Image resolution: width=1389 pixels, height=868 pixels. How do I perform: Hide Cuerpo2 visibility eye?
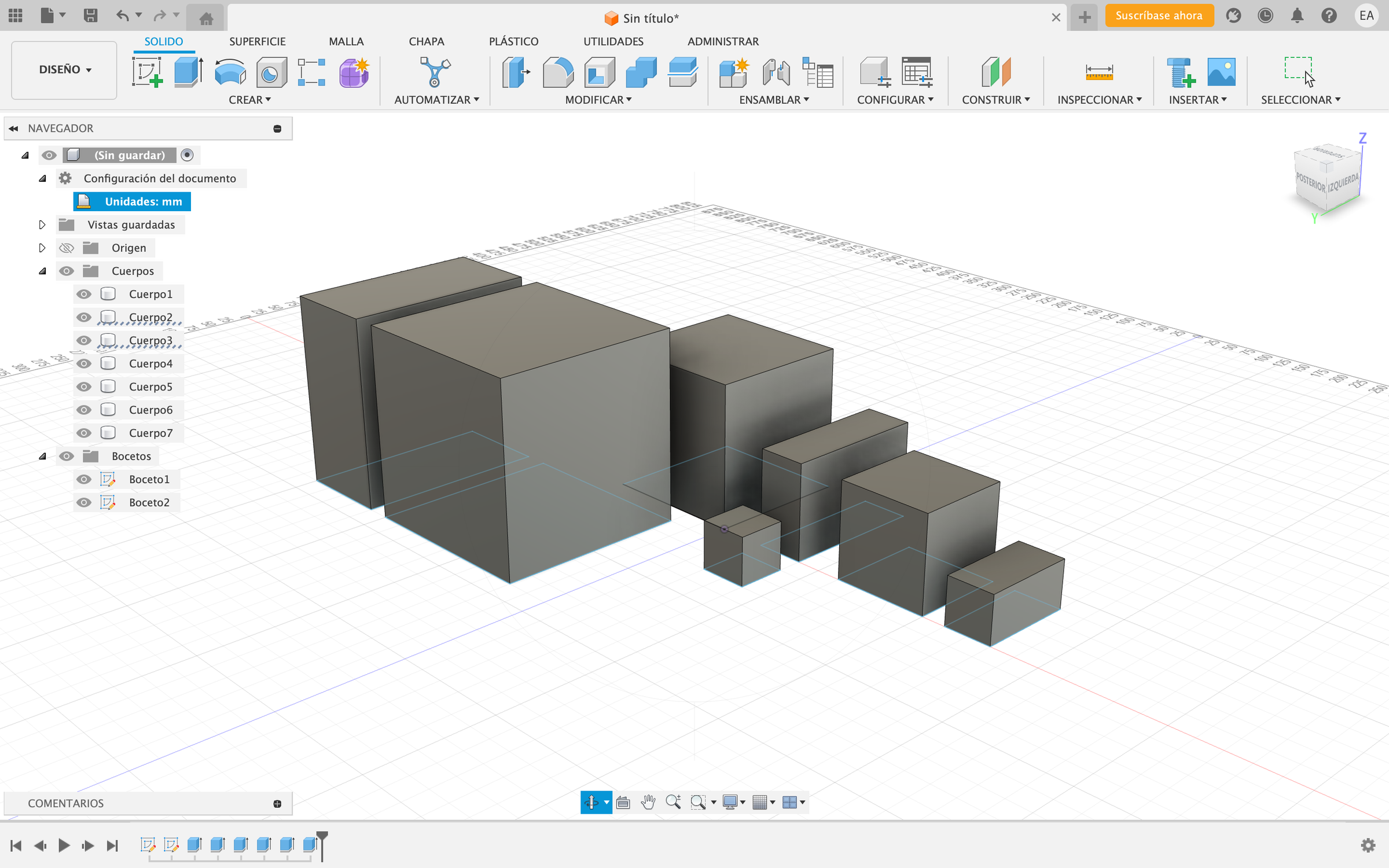[x=84, y=317]
